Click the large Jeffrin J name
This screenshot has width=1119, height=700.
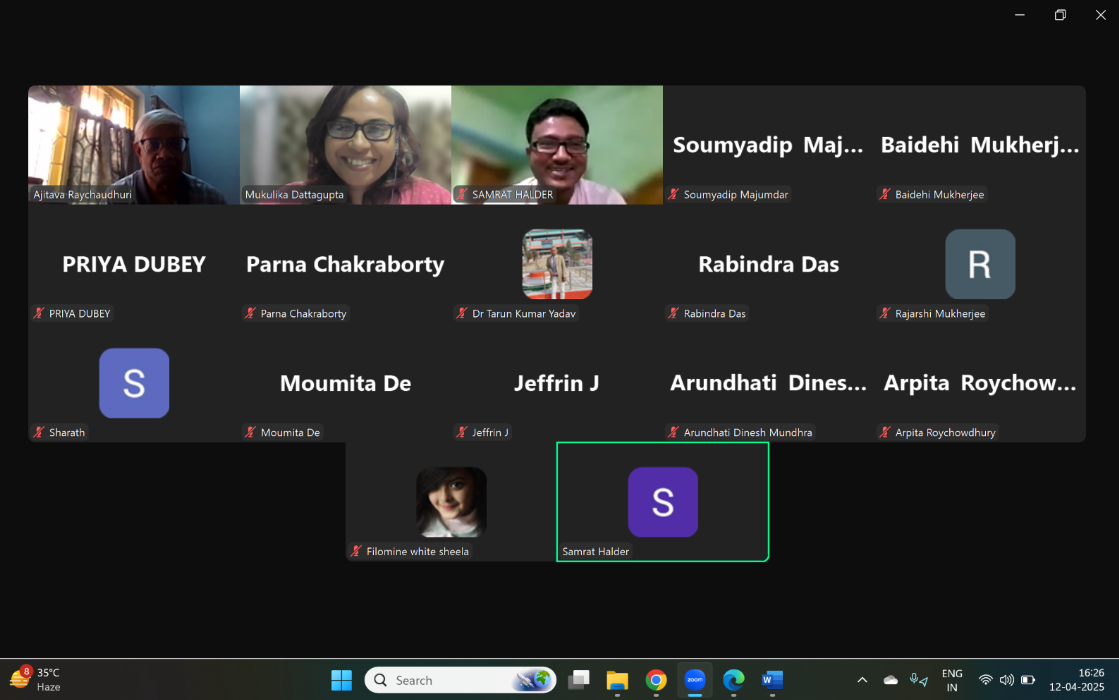(x=557, y=383)
